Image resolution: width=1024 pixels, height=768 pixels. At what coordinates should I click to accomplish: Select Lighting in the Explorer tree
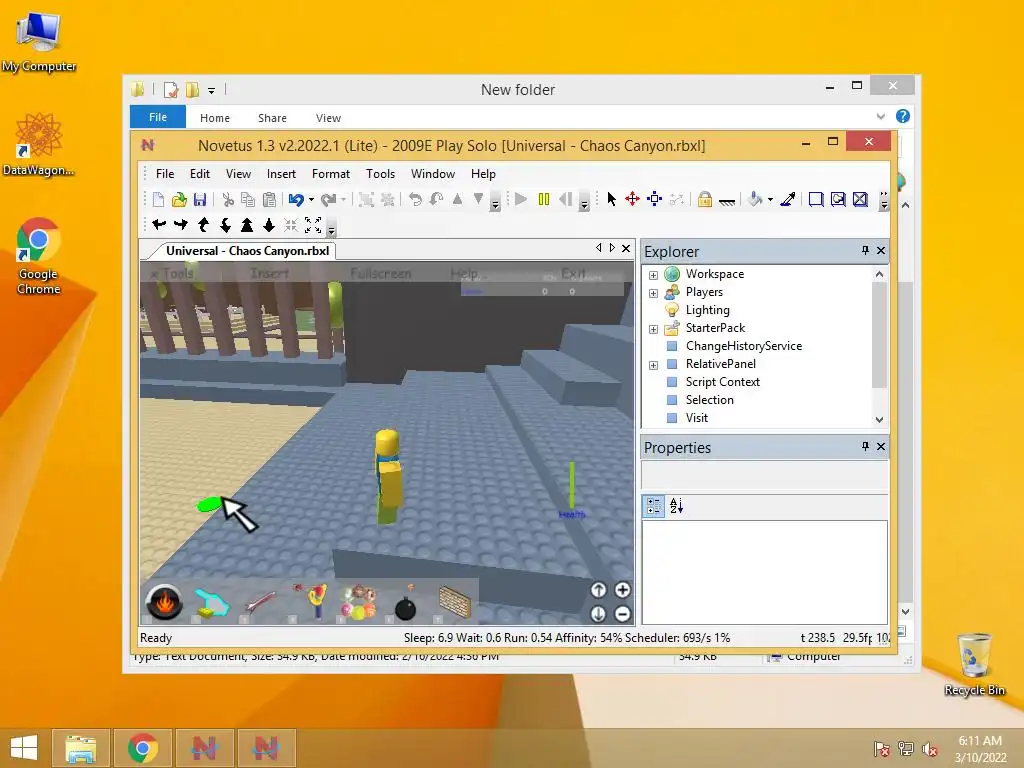pos(707,310)
